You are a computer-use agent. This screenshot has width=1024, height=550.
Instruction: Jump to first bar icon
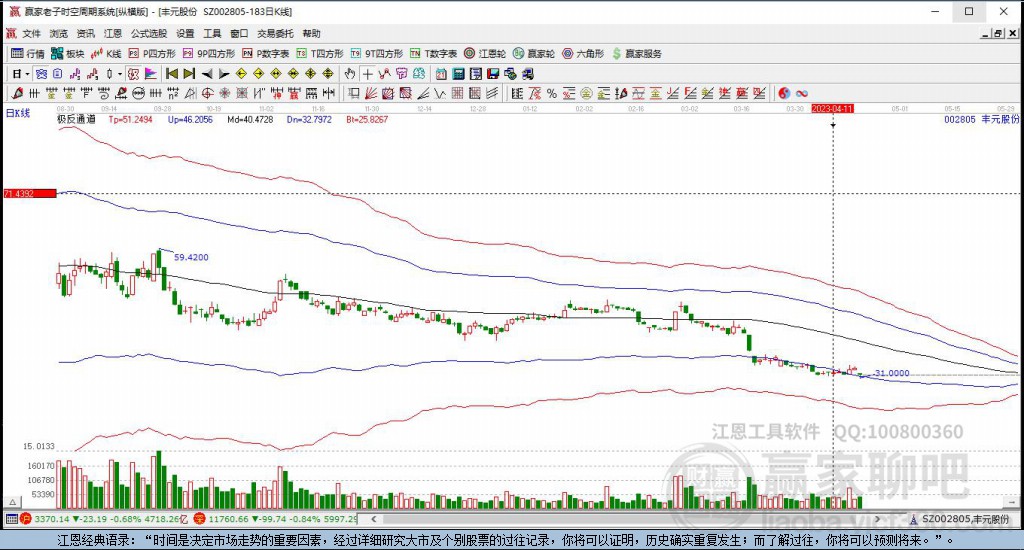[x=172, y=74]
